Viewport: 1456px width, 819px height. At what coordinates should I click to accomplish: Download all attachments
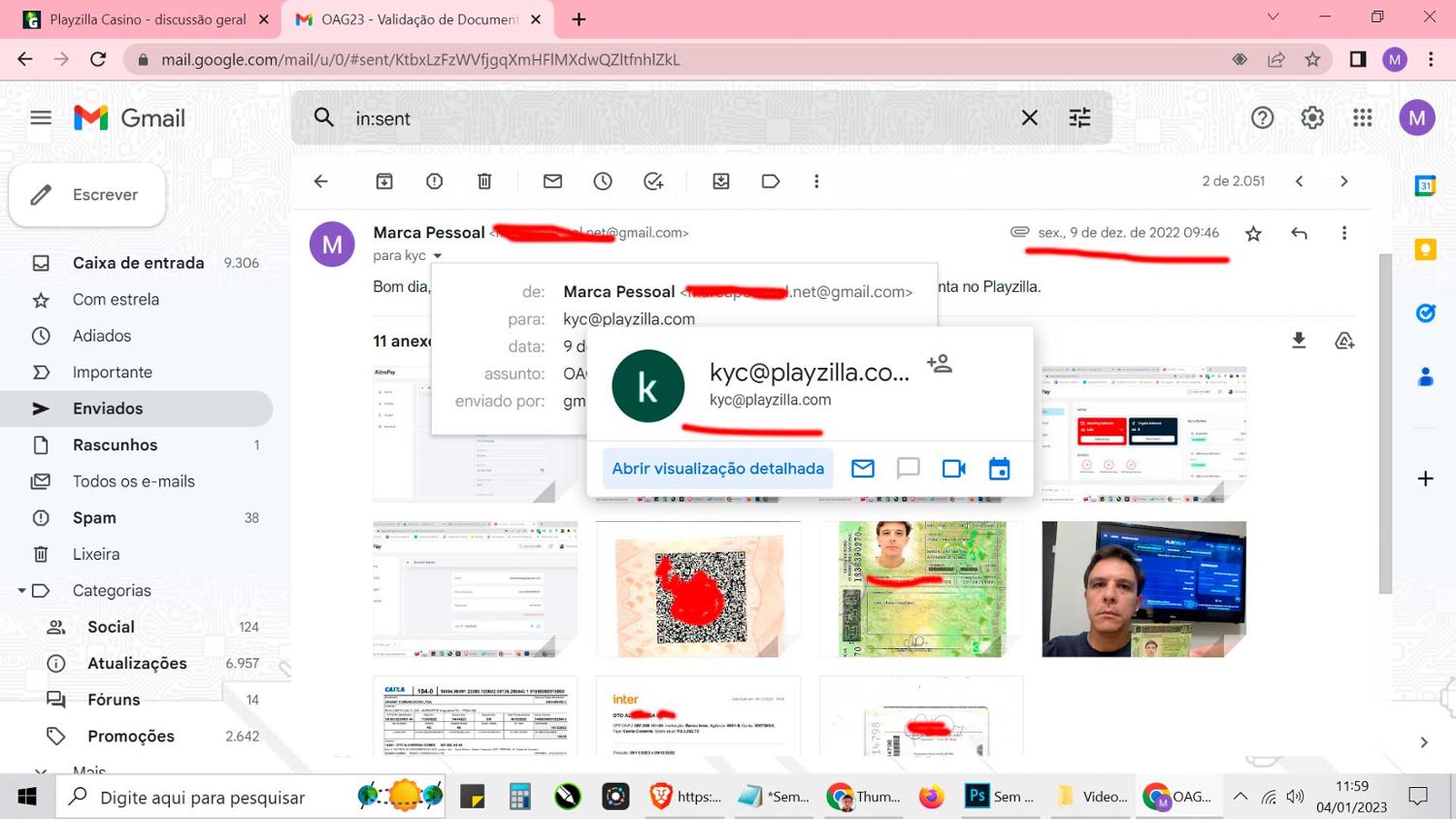click(1299, 341)
